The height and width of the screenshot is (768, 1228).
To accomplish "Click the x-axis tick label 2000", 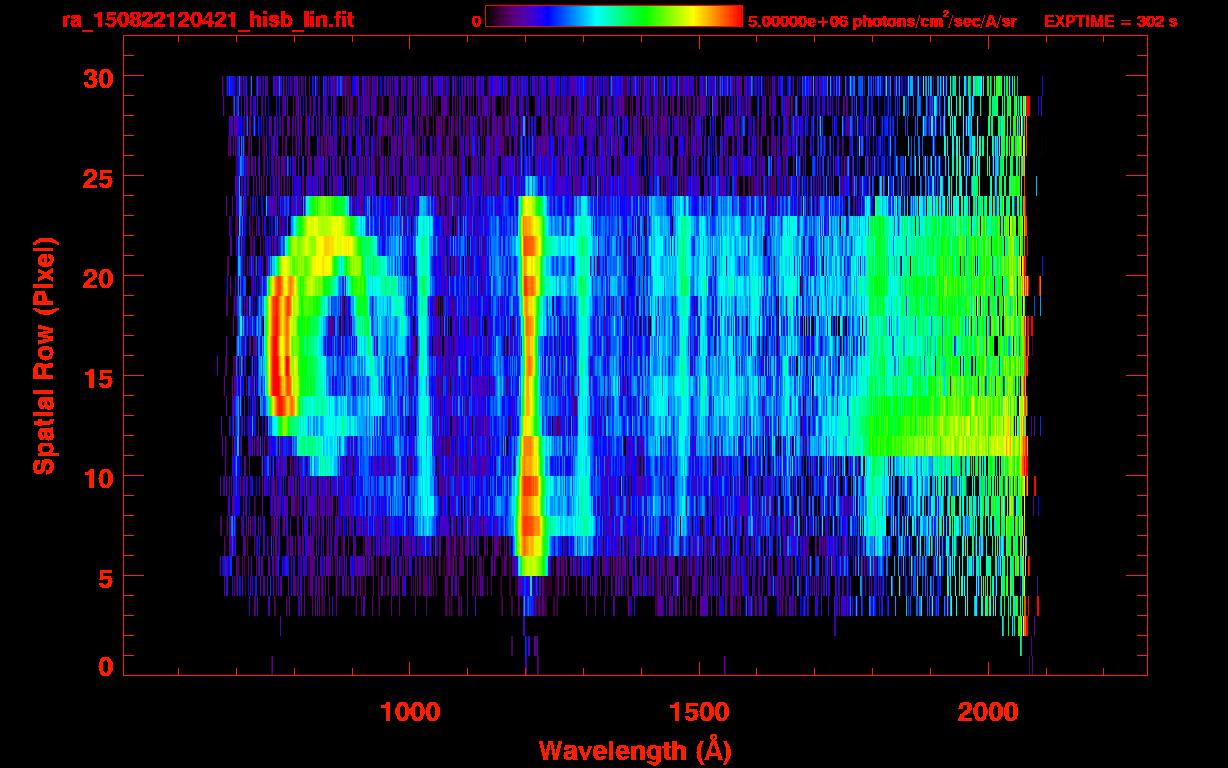I will tap(988, 712).
